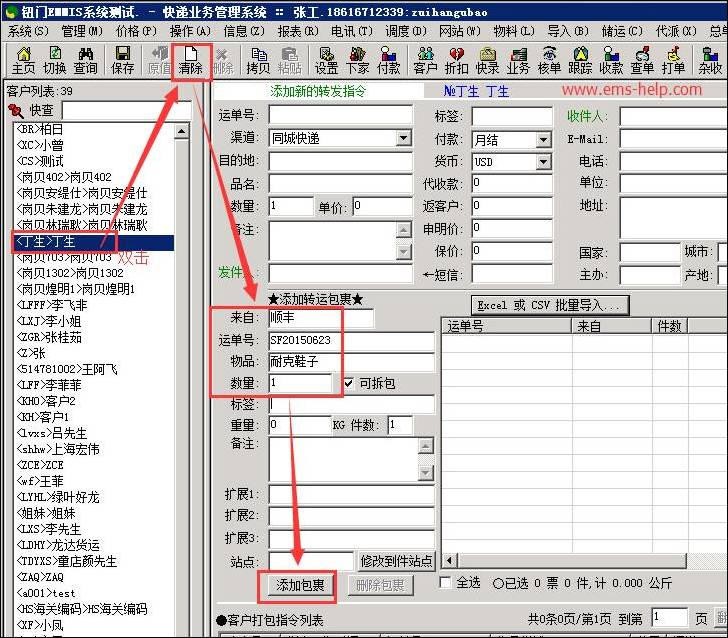The image size is (728, 638).
Task: Click the 粘贴 paste toolbar icon
Action: (x=290, y=61)
